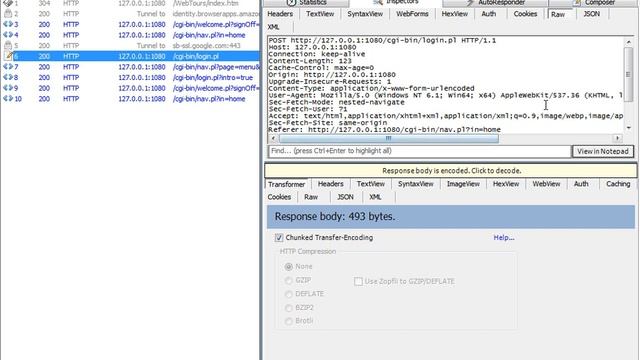
Task: Open response TextView tab
Action: (371, 184)
